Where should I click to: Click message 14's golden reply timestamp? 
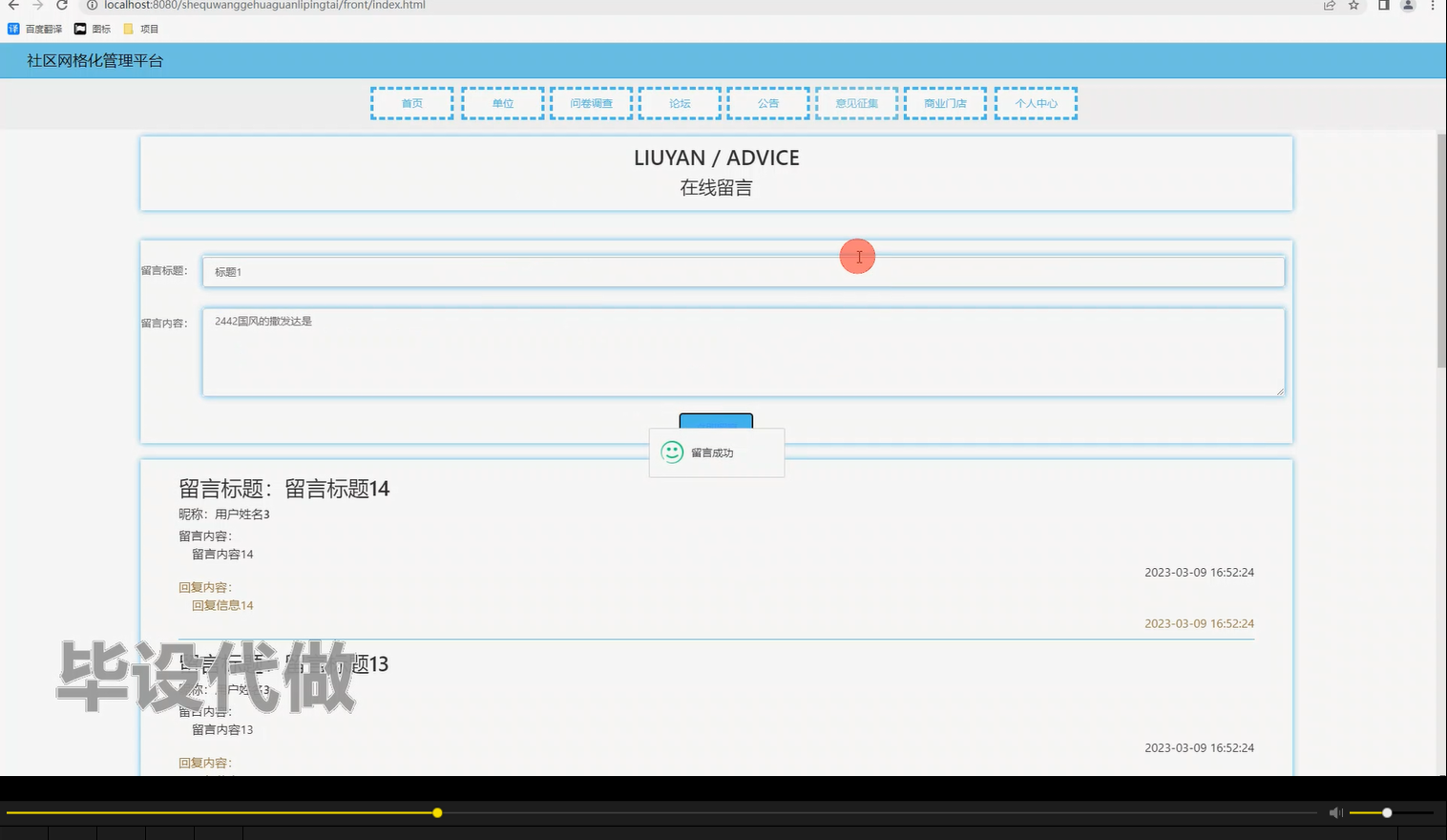[1200, 623]
